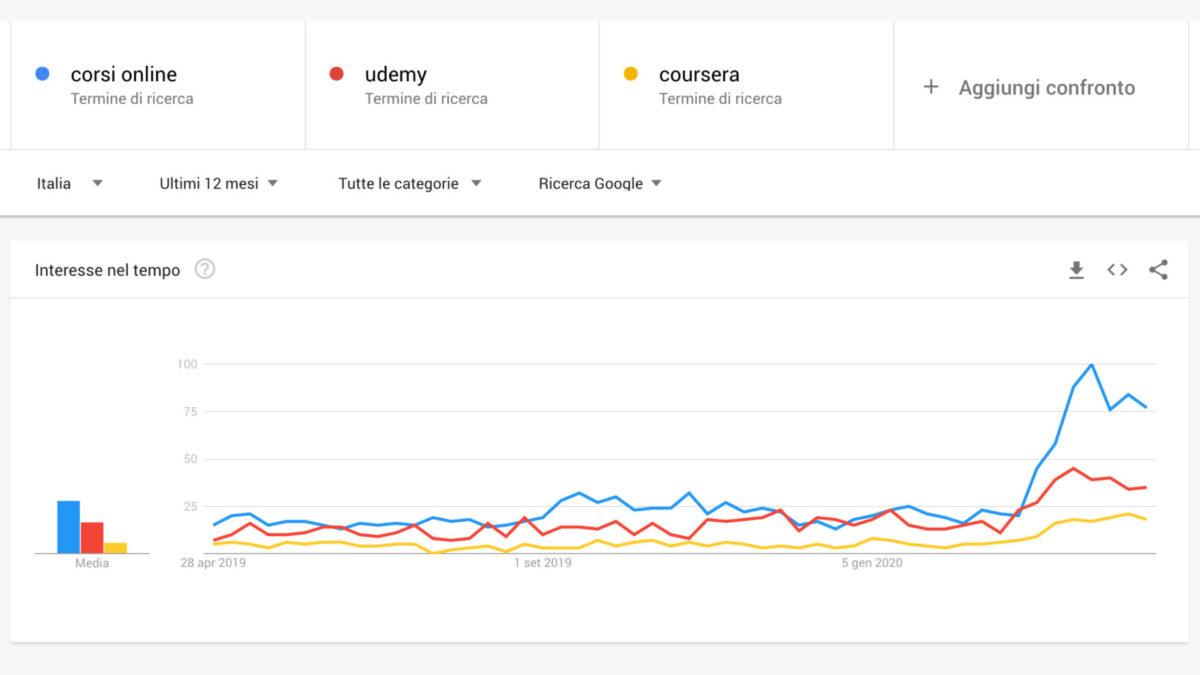
Task: Open the embed code icon
Action: 1117,270
